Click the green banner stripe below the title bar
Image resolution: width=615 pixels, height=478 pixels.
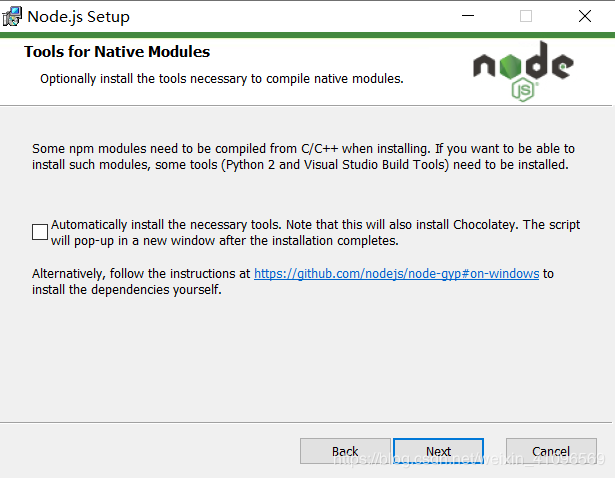(x=308, y=35)
